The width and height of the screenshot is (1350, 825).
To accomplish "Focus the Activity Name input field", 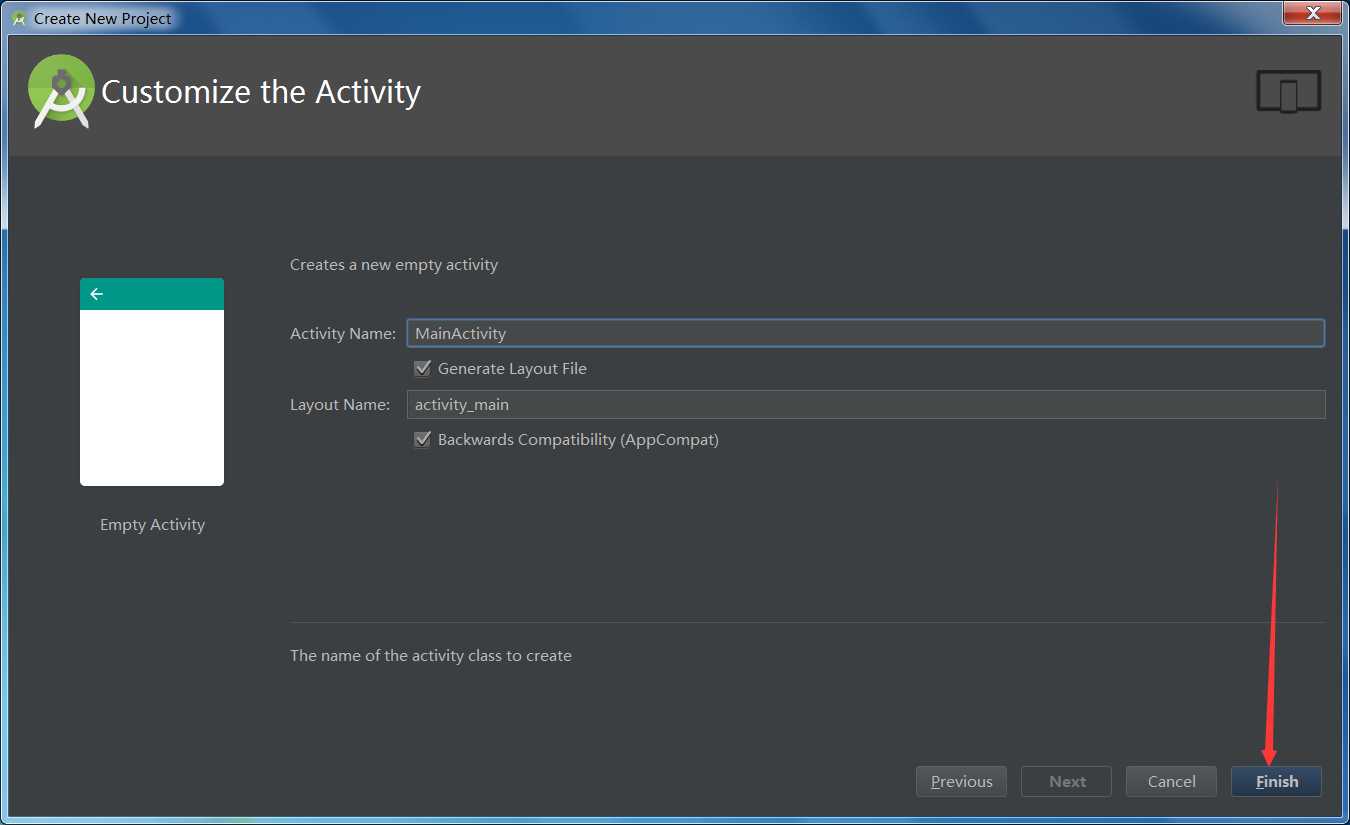I will pos(866,333).
